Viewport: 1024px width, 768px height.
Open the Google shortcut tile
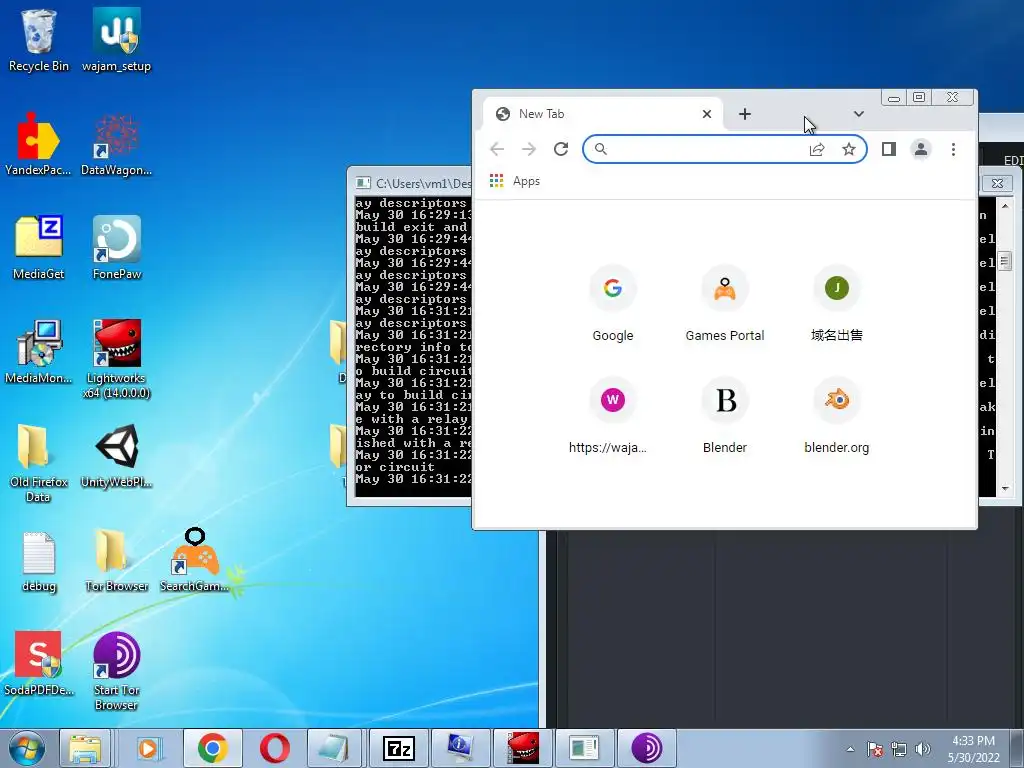(613, 304)
